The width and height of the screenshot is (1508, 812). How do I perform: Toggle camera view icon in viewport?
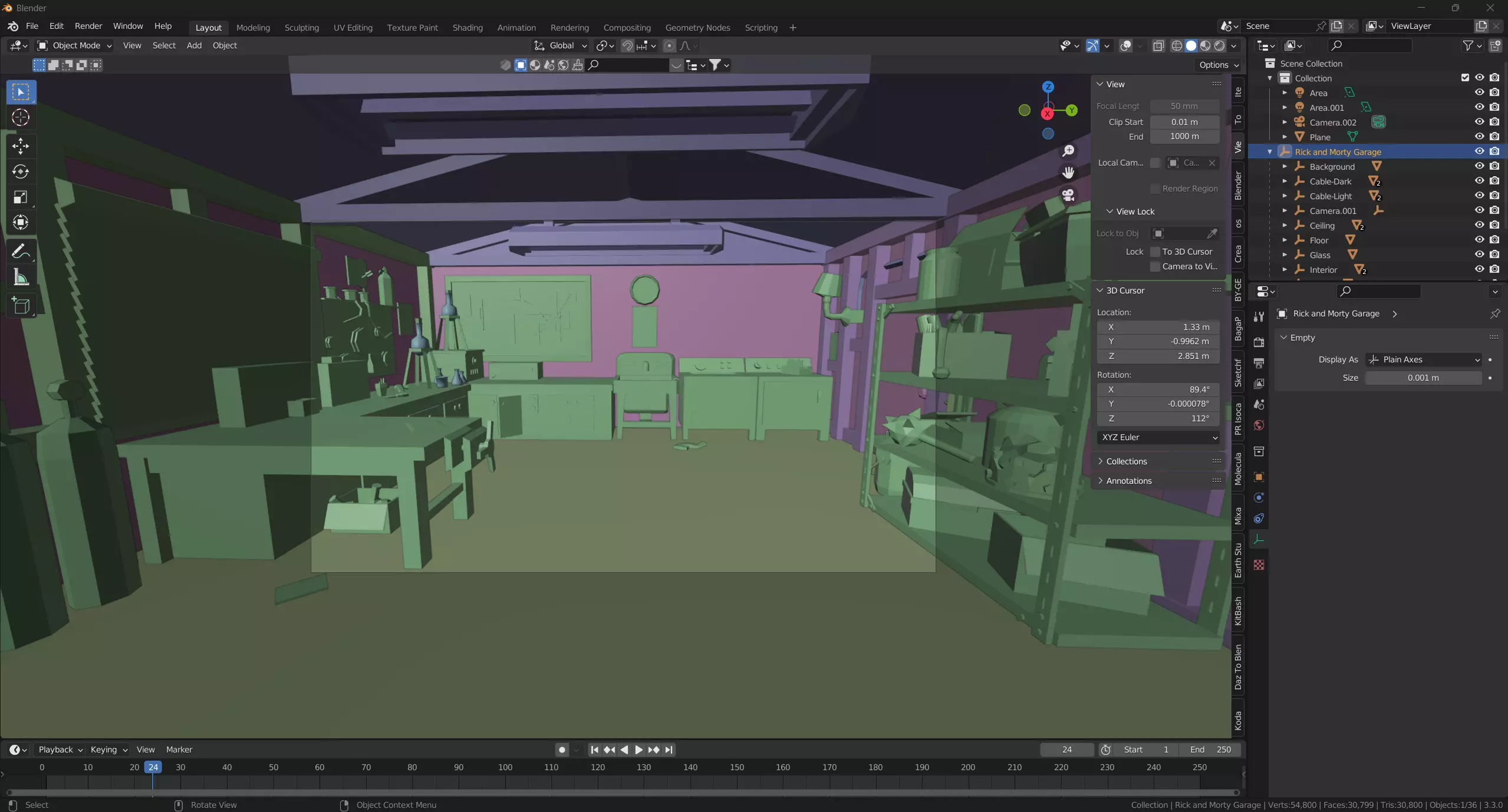point(1068,195)
